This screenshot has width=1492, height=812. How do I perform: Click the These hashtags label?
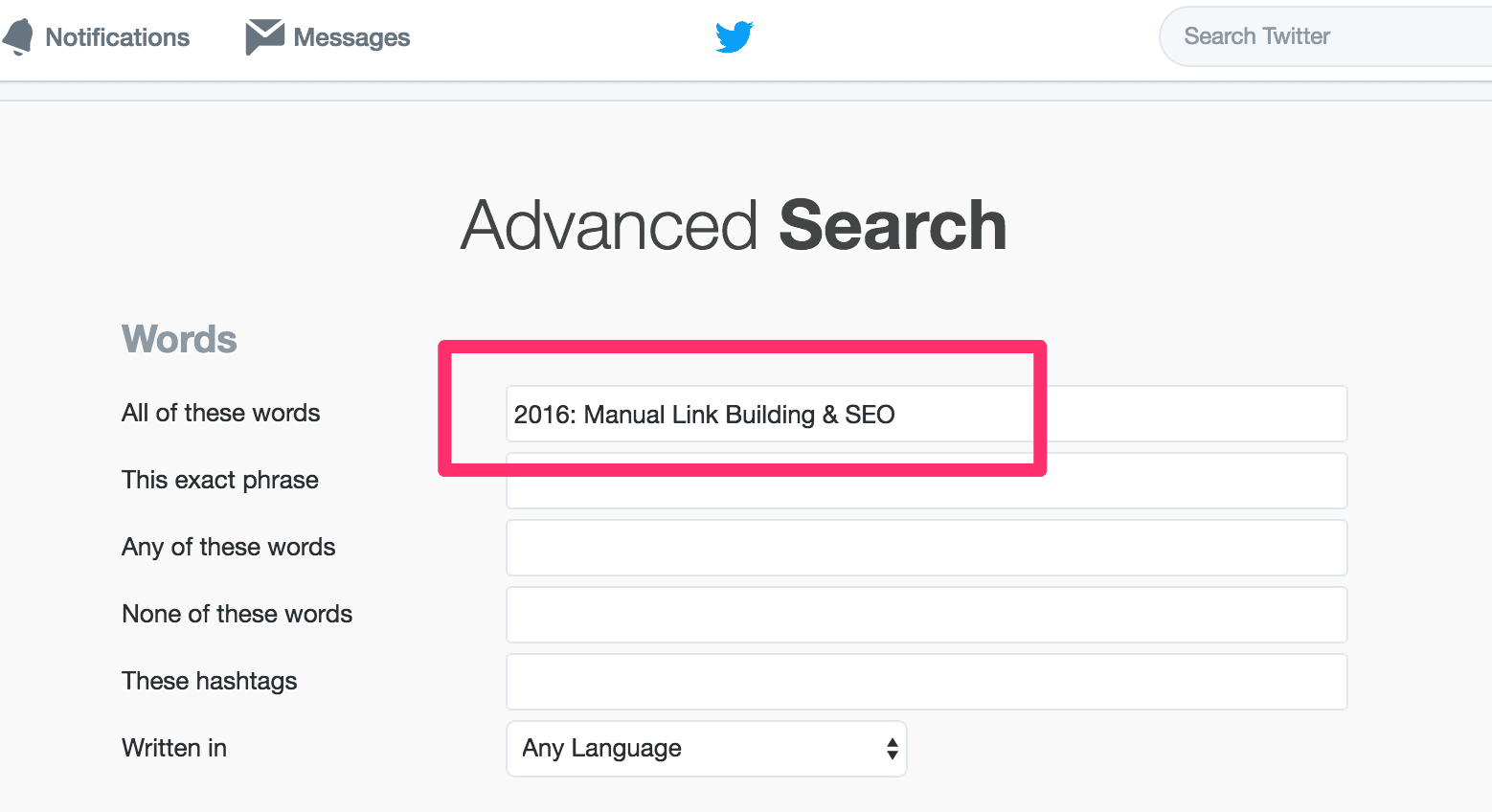(210, 681)
